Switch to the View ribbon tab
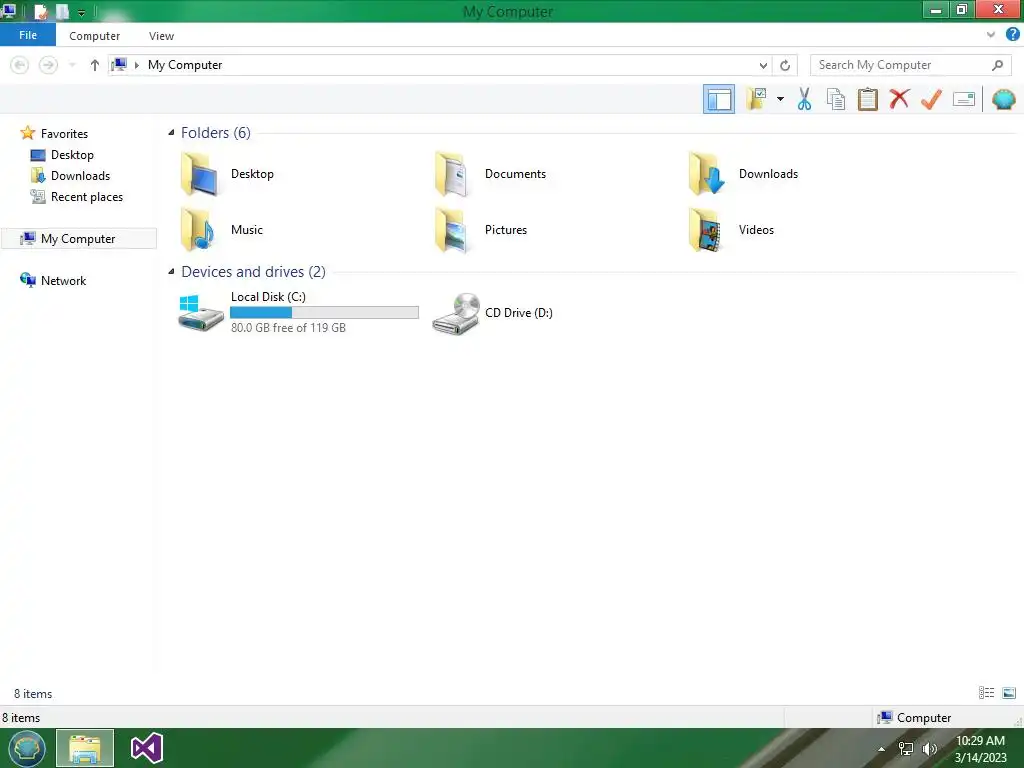Screen dimensions: 1024x768 [161, 36]
